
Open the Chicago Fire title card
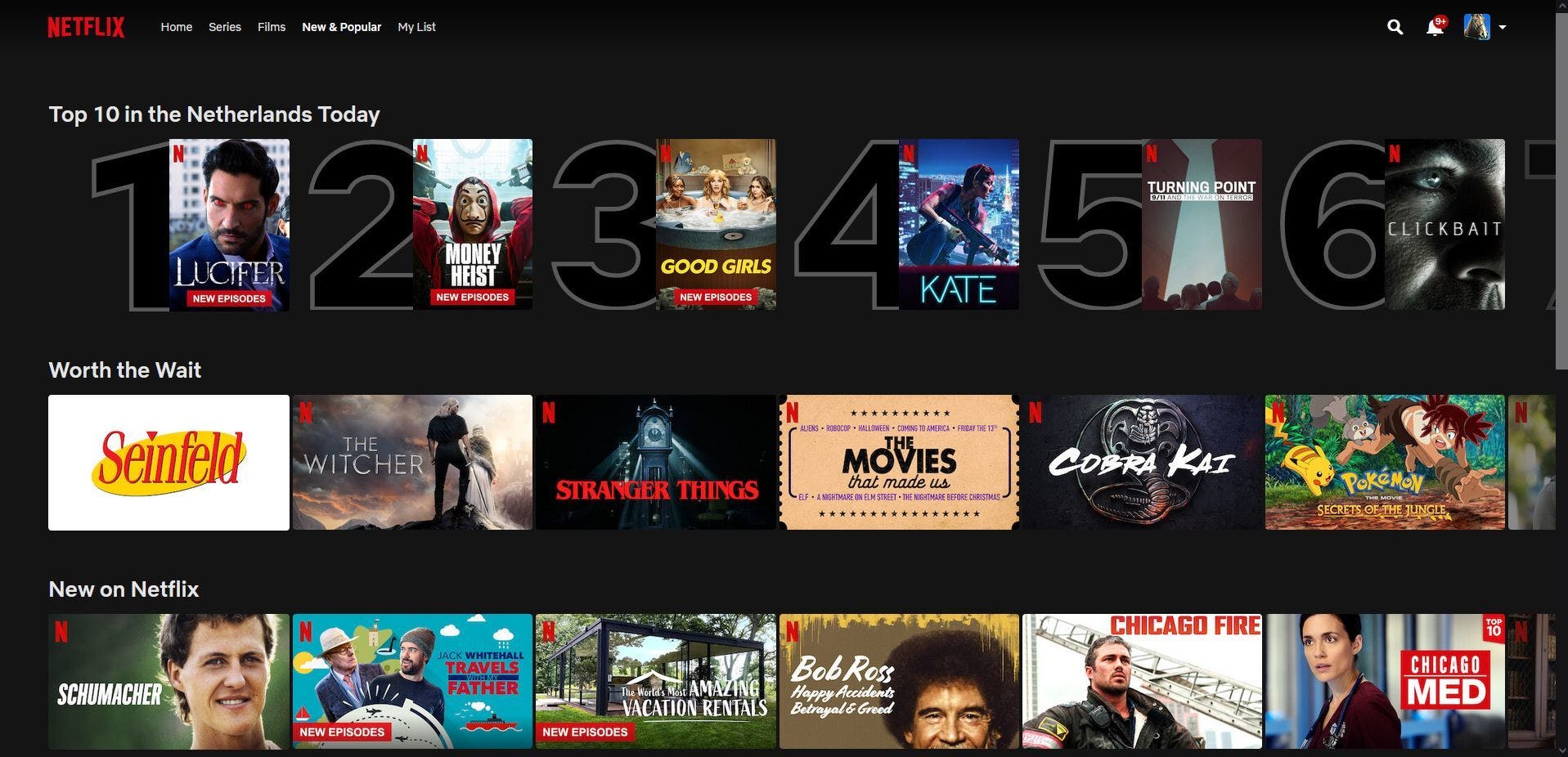click(1142, 682)
